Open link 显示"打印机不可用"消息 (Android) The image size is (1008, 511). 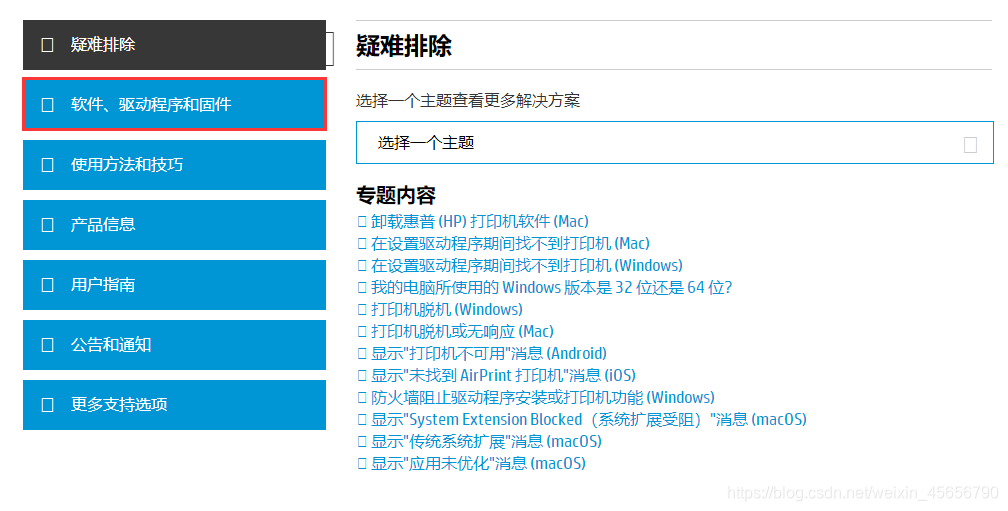[x=489, y=354]
